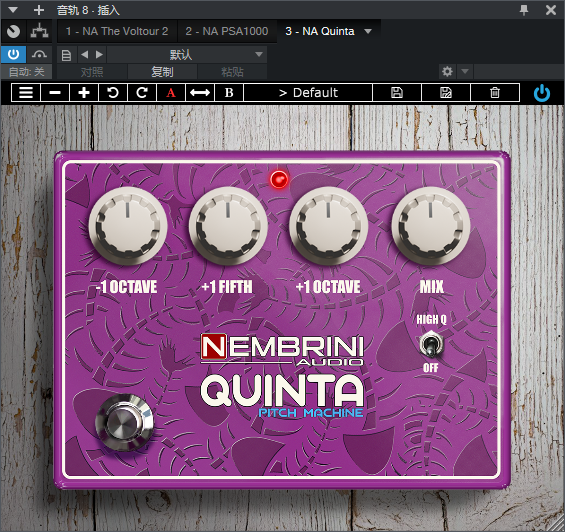Close the plugin window
This screenshot has width=565, height=532.
551,10
